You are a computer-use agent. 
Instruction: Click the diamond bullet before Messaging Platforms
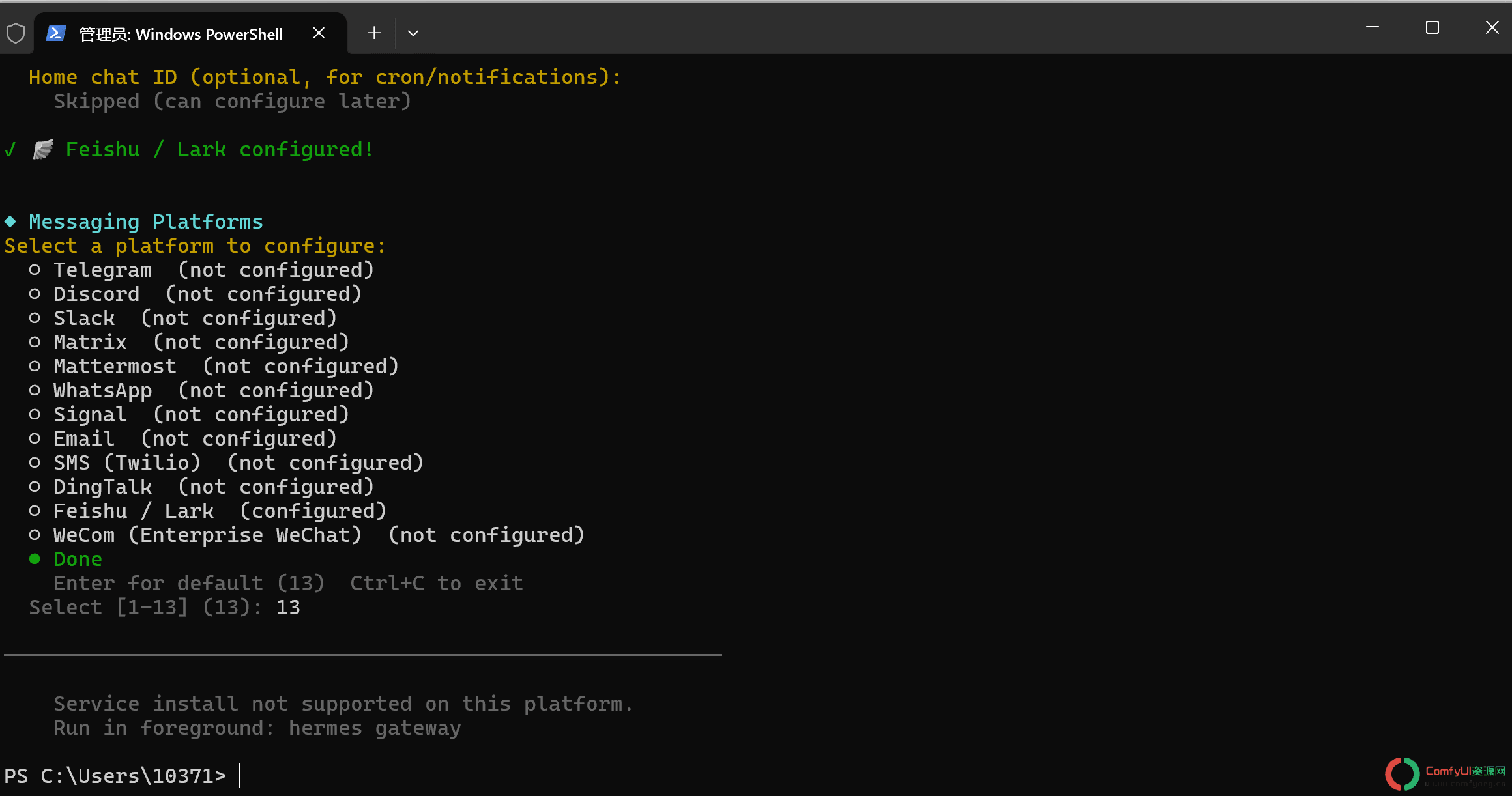point(10,221)
